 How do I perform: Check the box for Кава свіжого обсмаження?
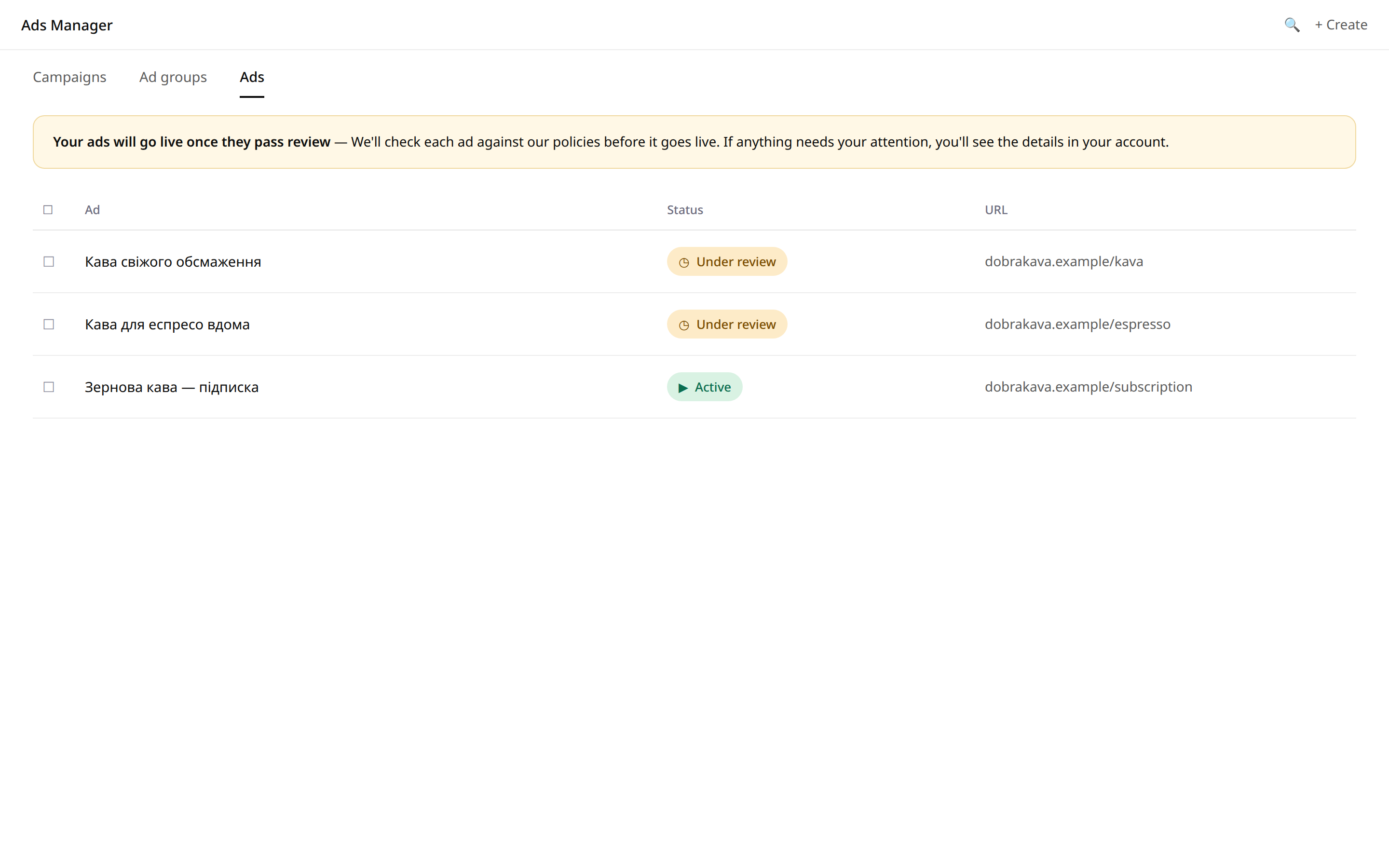pos(49,262)
